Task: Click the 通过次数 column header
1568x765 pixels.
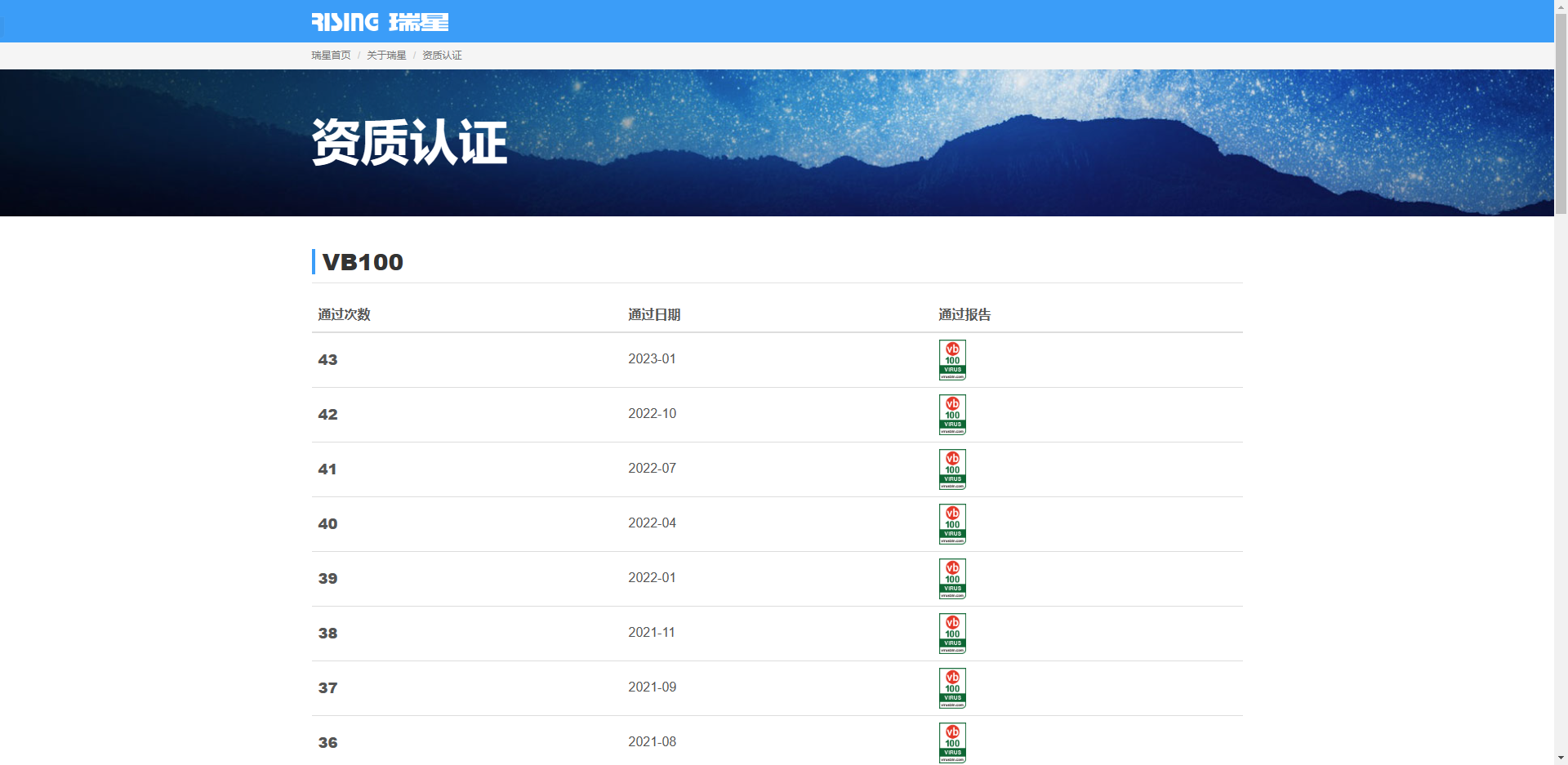Action: tap(344, 314)
